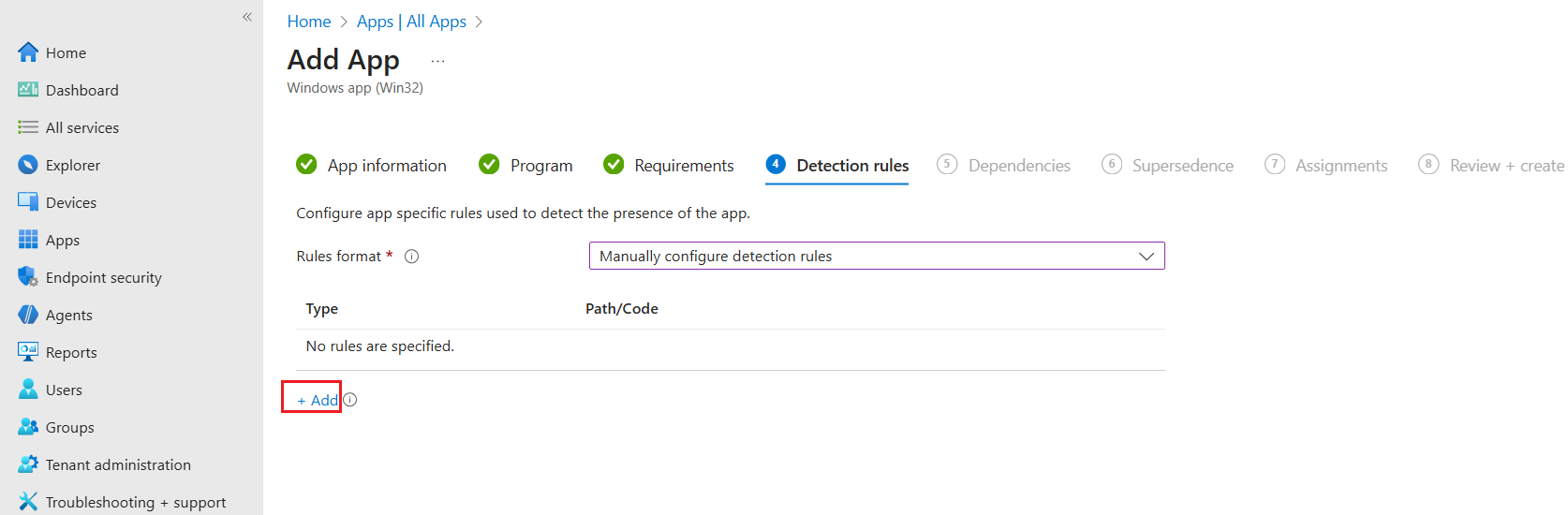
Task: Open the Reports icon in sidebar
Action: [x=28, y=352]
